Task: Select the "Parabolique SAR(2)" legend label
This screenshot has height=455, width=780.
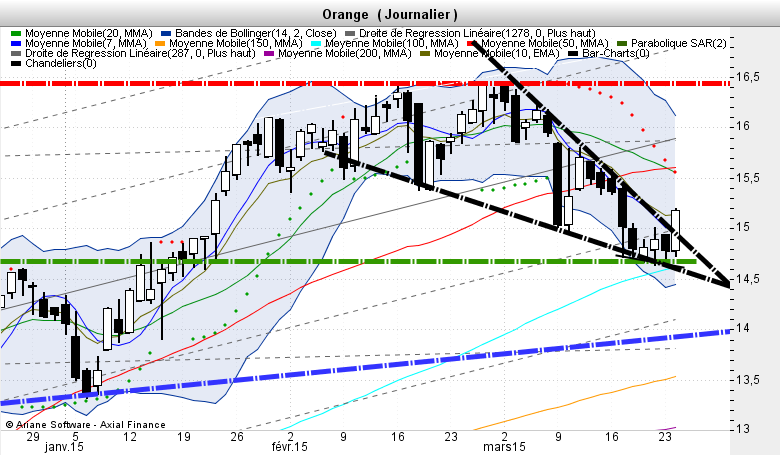Action: coord(679,43)
